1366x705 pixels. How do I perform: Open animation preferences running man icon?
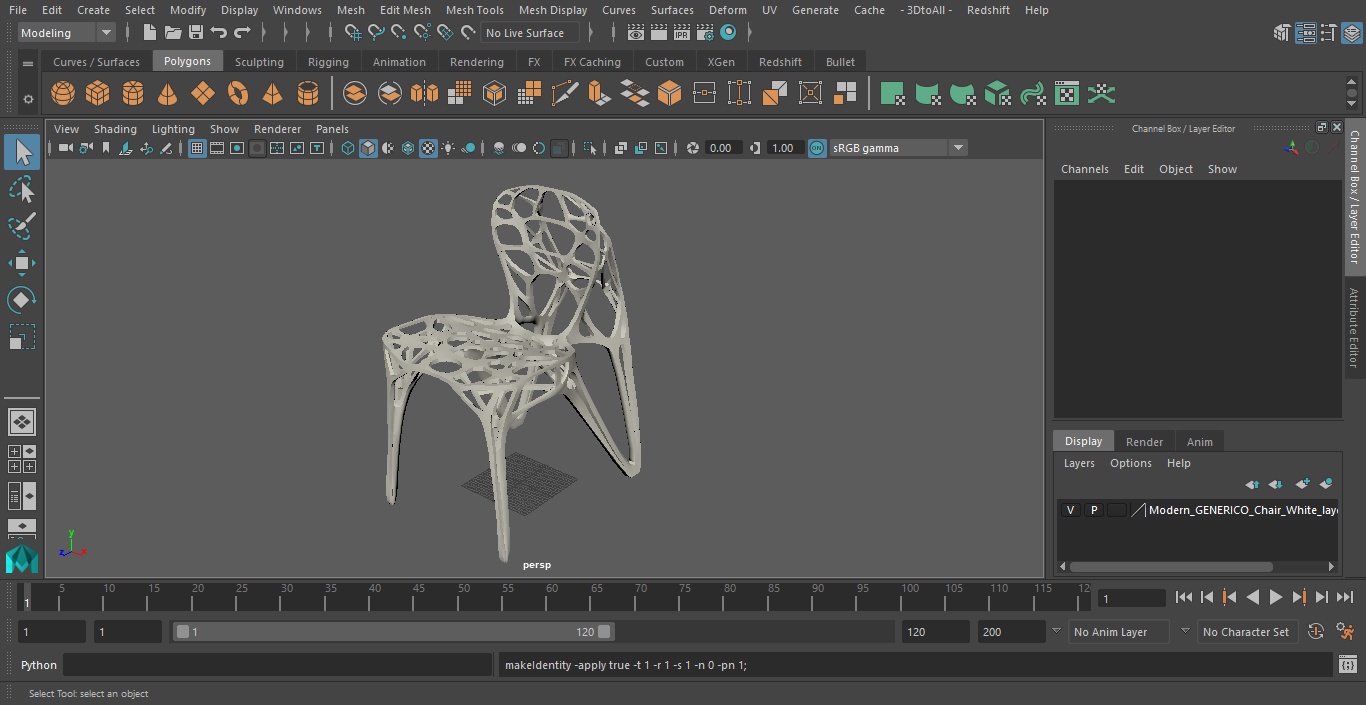1345,632
